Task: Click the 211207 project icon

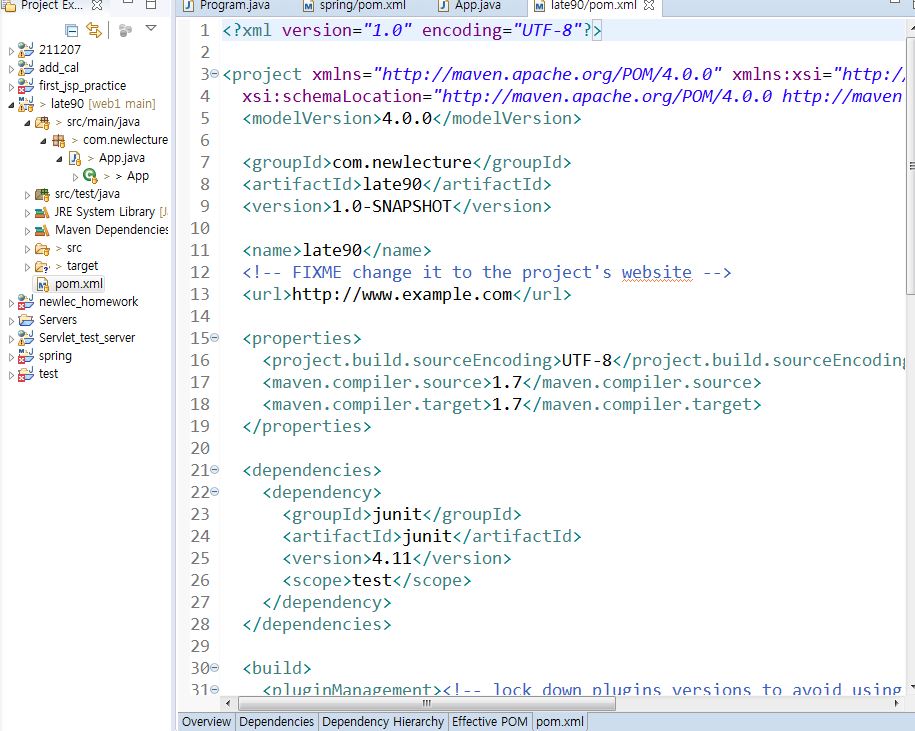Action: click(x=26, y=50)
